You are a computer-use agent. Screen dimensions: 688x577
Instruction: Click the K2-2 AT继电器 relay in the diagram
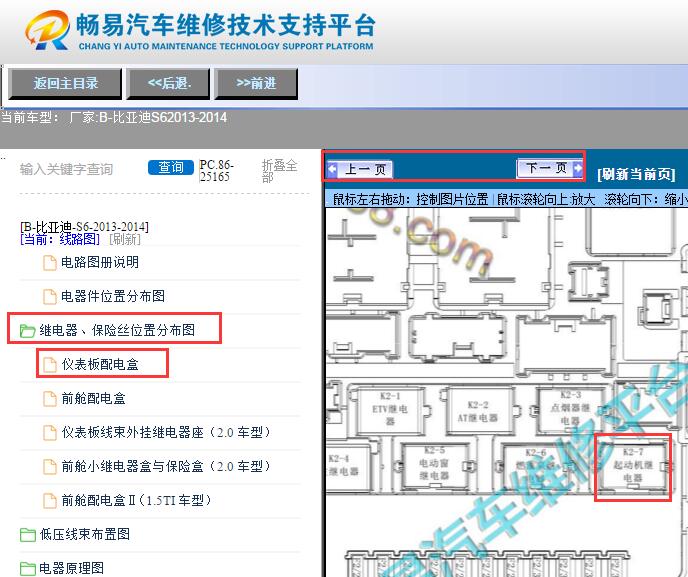pyautogui.click(x=478, y=411)
